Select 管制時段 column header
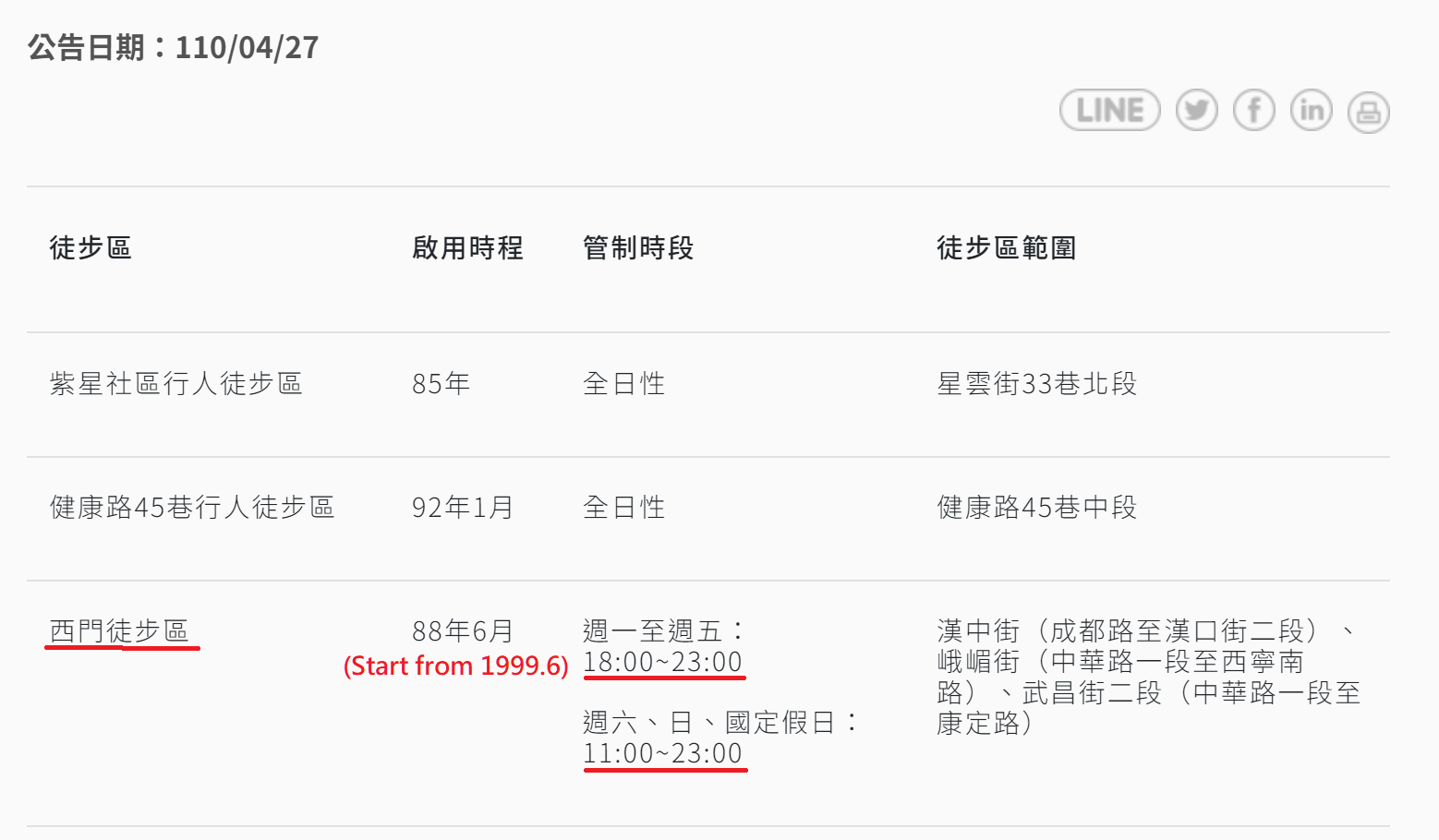1439x840 pixels. click(x=638, y=247)
